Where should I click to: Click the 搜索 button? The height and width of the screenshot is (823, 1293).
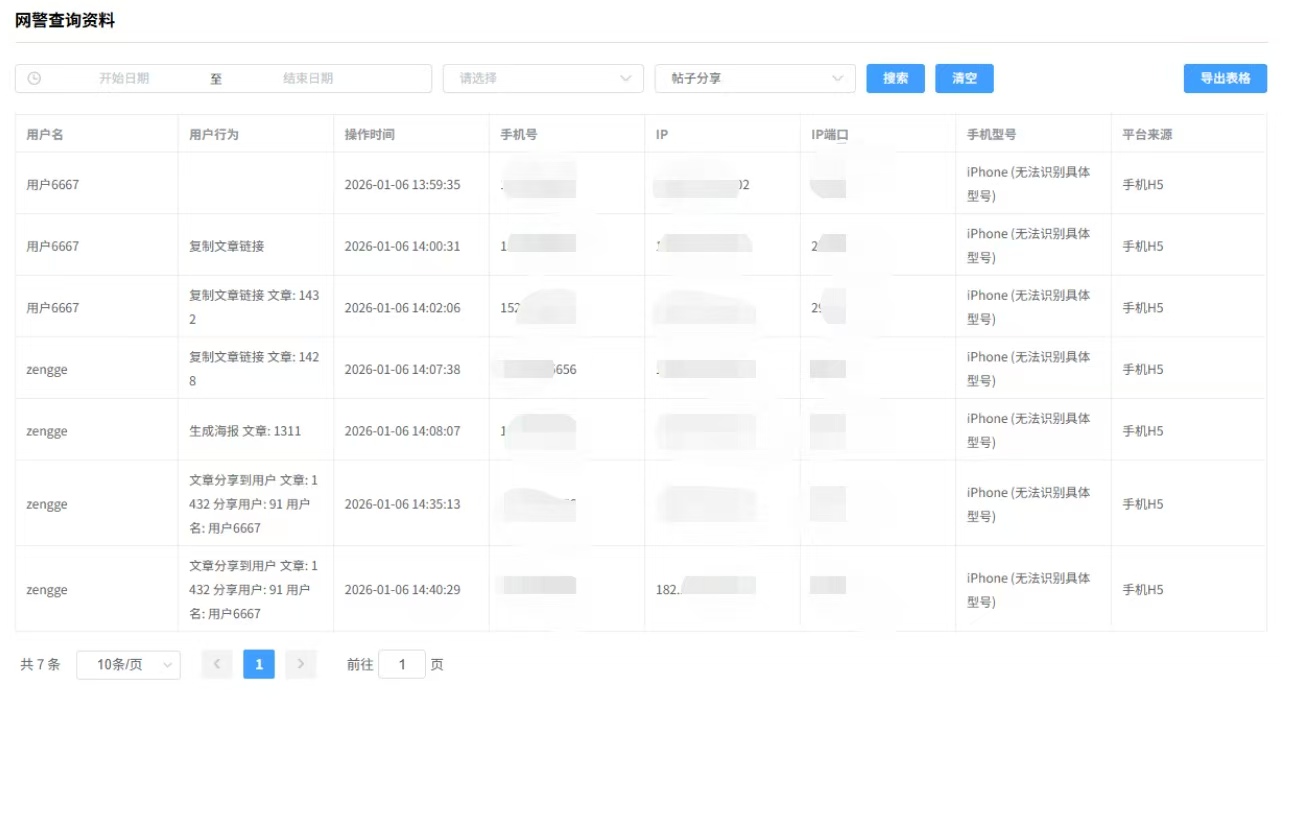pyautogui.click(x=895, y=78)
